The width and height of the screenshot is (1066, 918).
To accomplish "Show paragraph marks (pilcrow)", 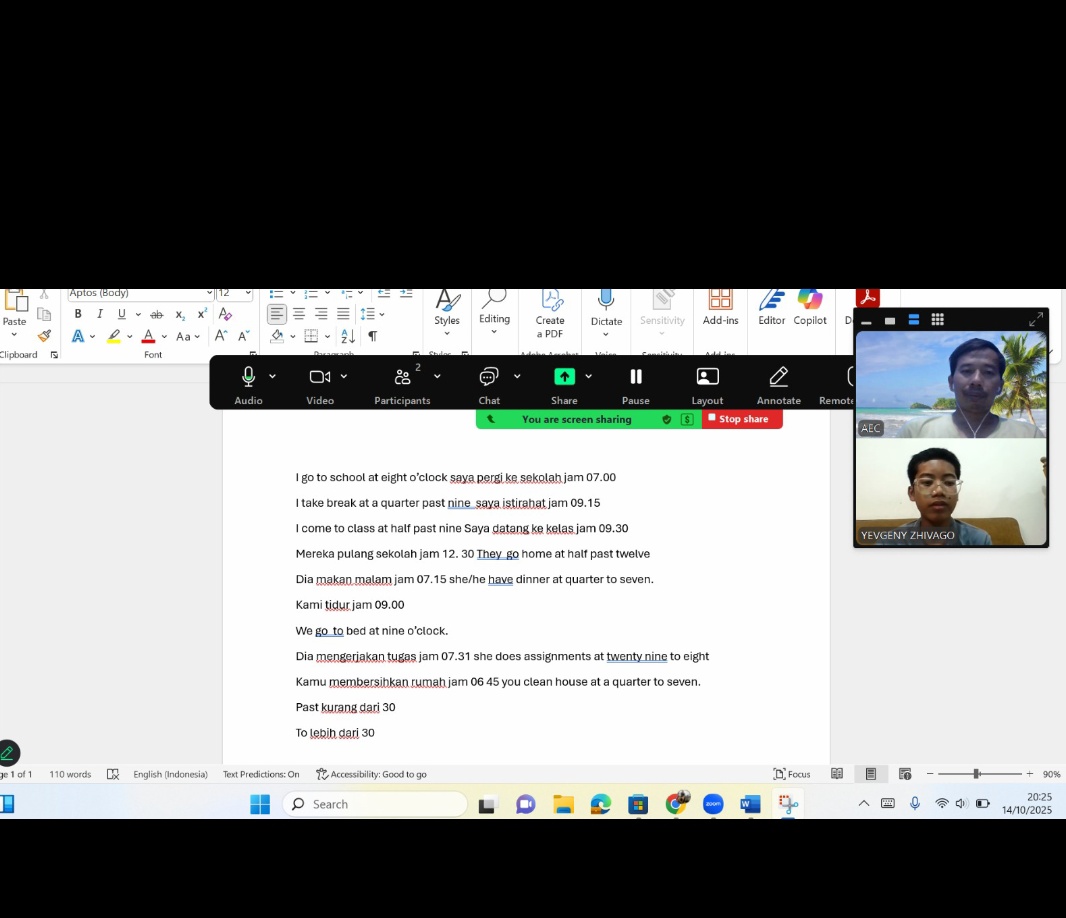I will [373, 336].
